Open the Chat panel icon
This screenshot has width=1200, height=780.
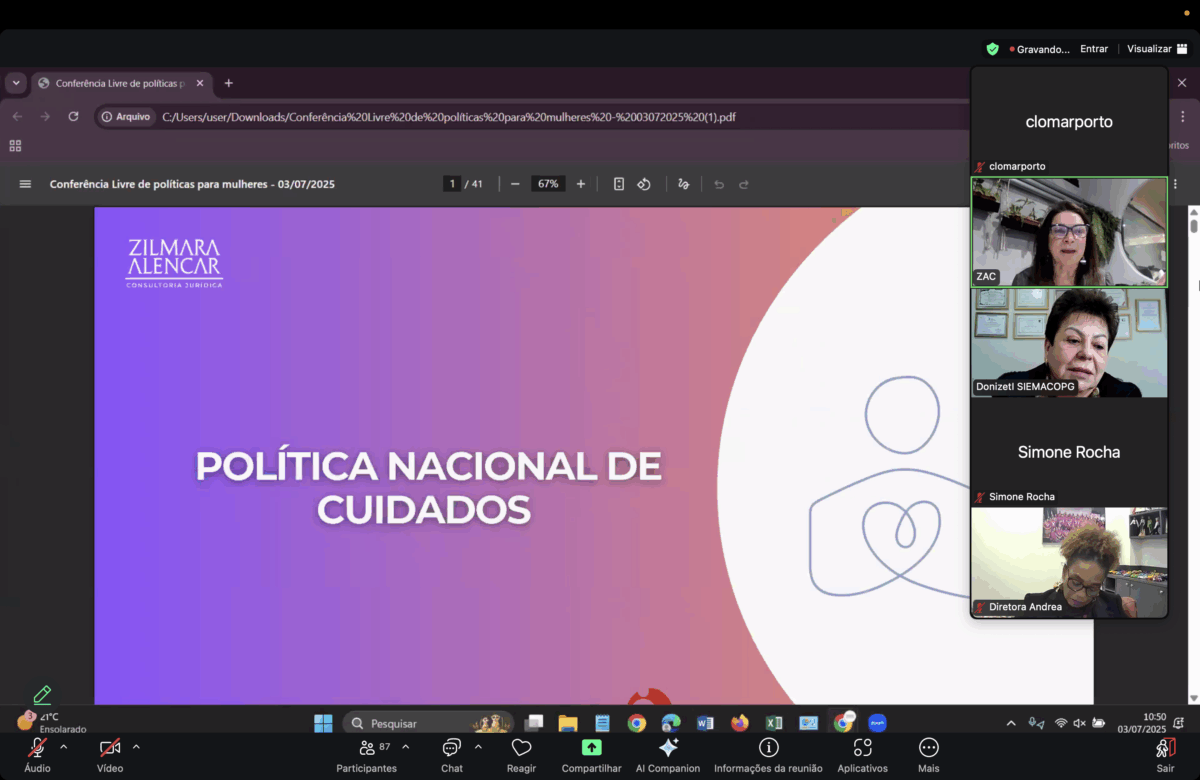(x=451, y=748)
